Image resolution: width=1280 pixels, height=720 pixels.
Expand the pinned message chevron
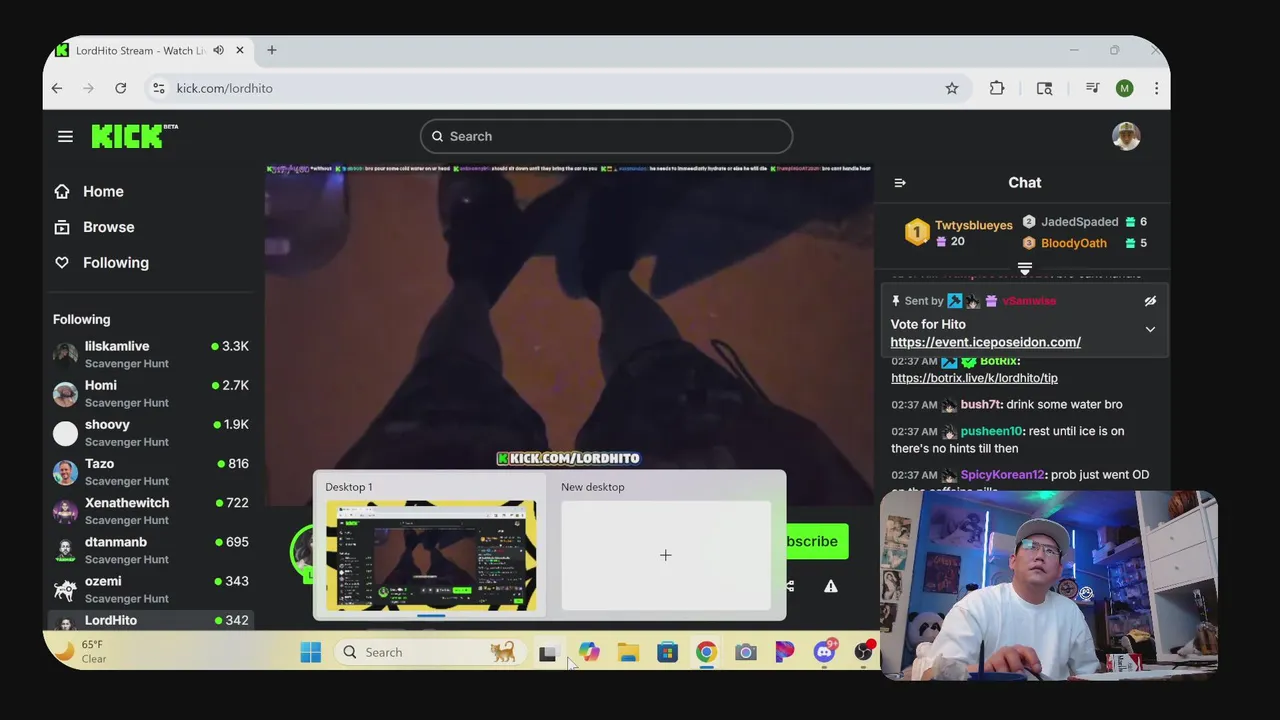pos(1150,329)
